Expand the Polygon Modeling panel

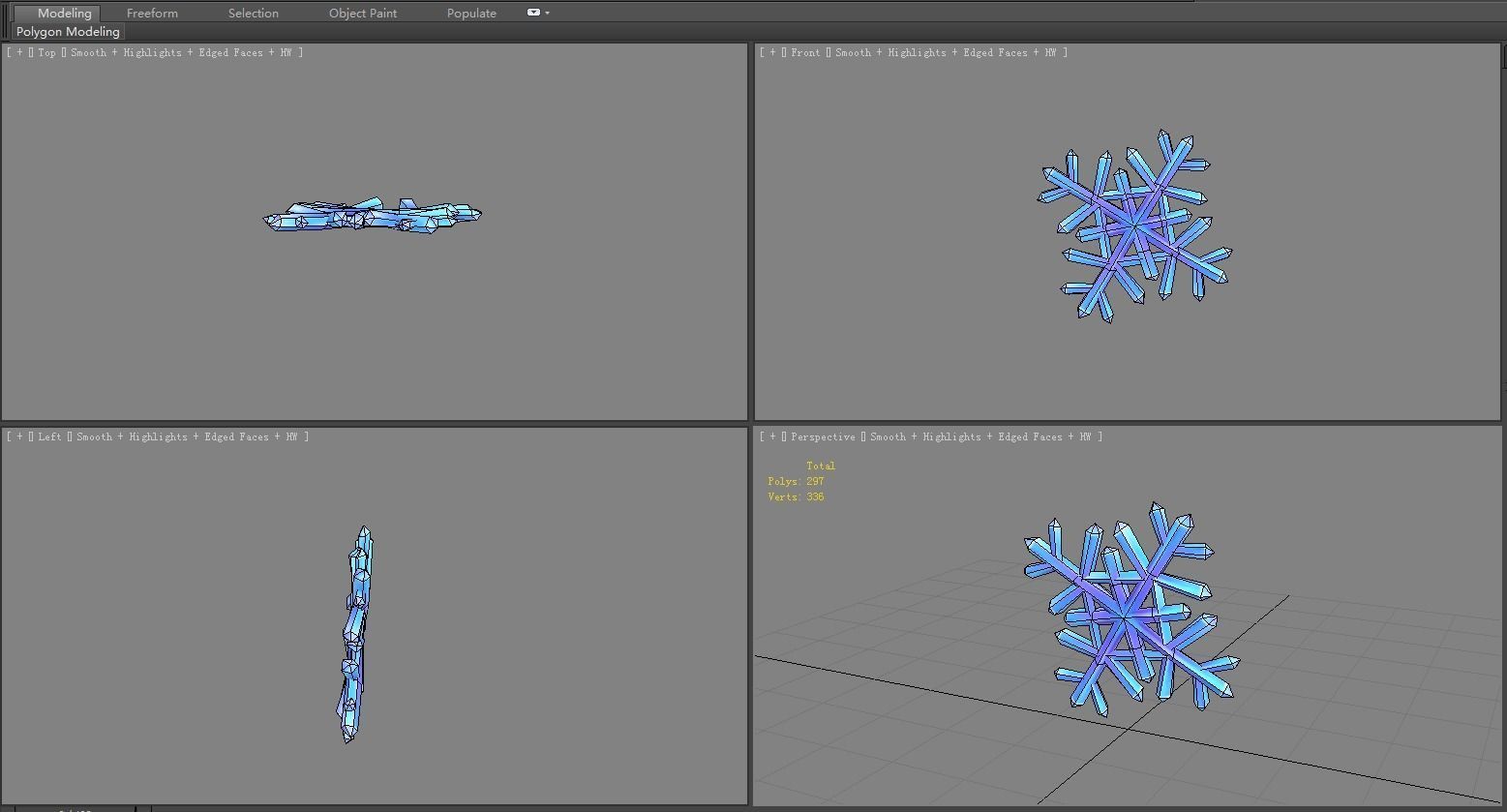[x=68, y=32]
